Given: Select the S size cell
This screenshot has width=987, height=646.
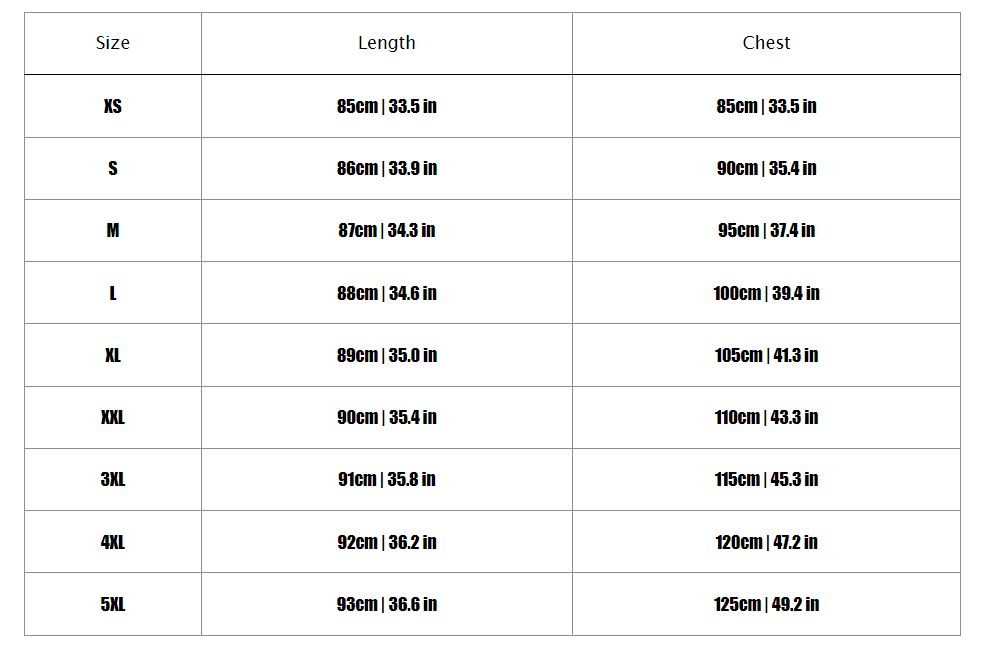Looking at the screenshot, I should click(x=113, y=168).
